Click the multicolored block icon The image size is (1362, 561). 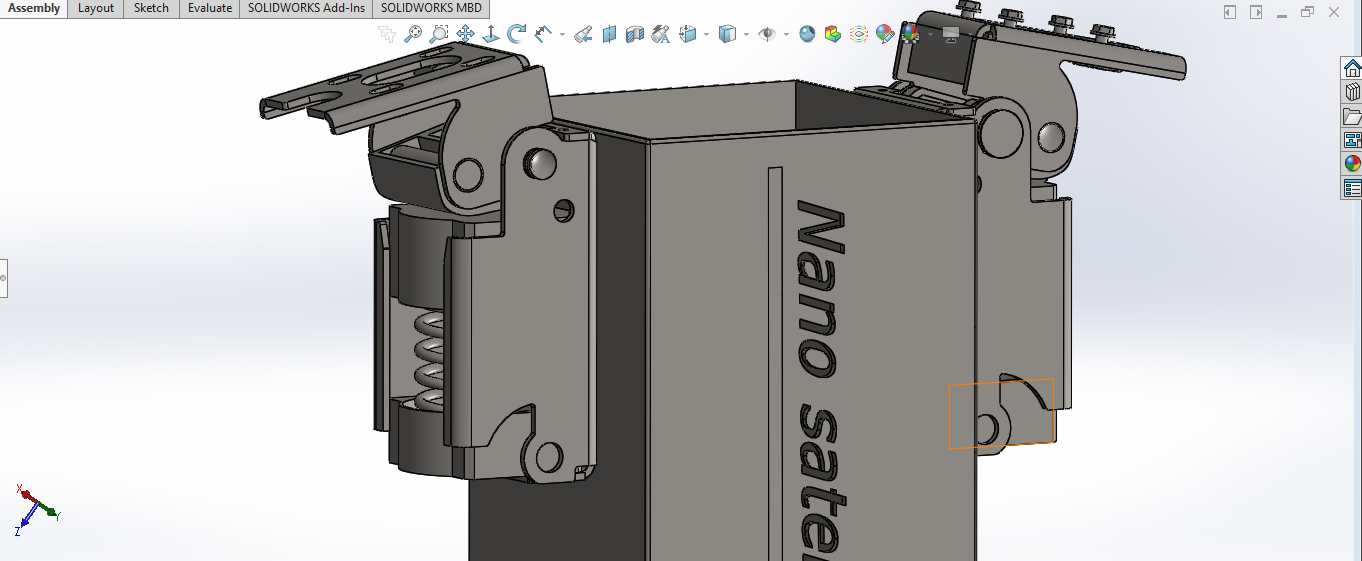click(833, 34)
